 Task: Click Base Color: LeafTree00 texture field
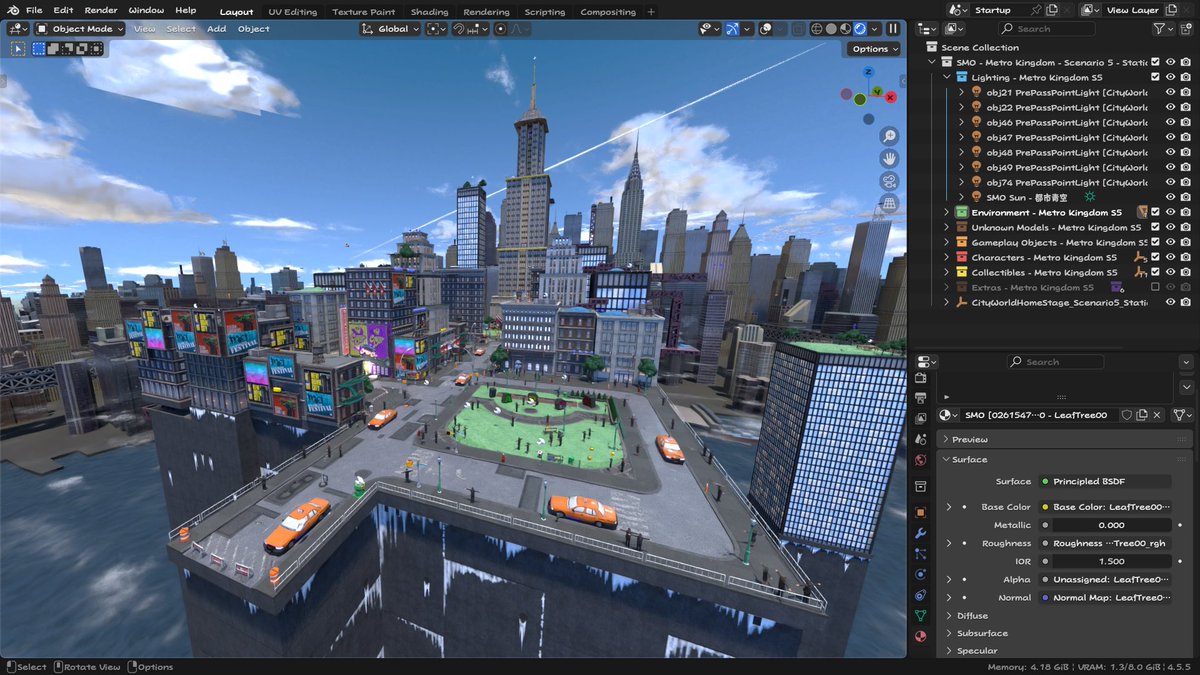(x=1104, y=507)
